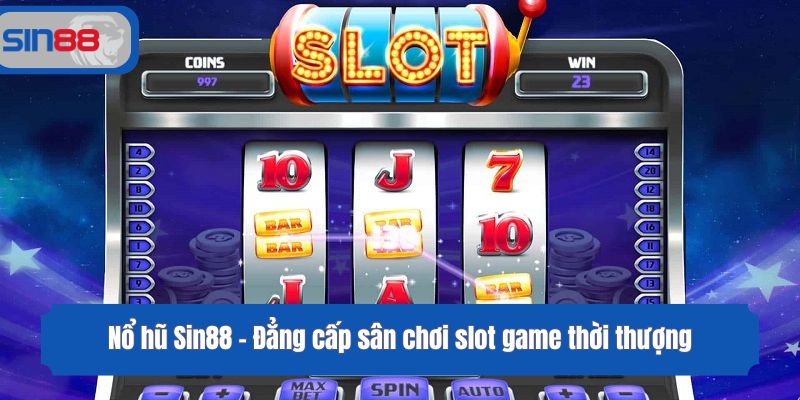Click the WIN display showing 23
The width and height of the screenshot is (800, 400).
coord(581,84)
